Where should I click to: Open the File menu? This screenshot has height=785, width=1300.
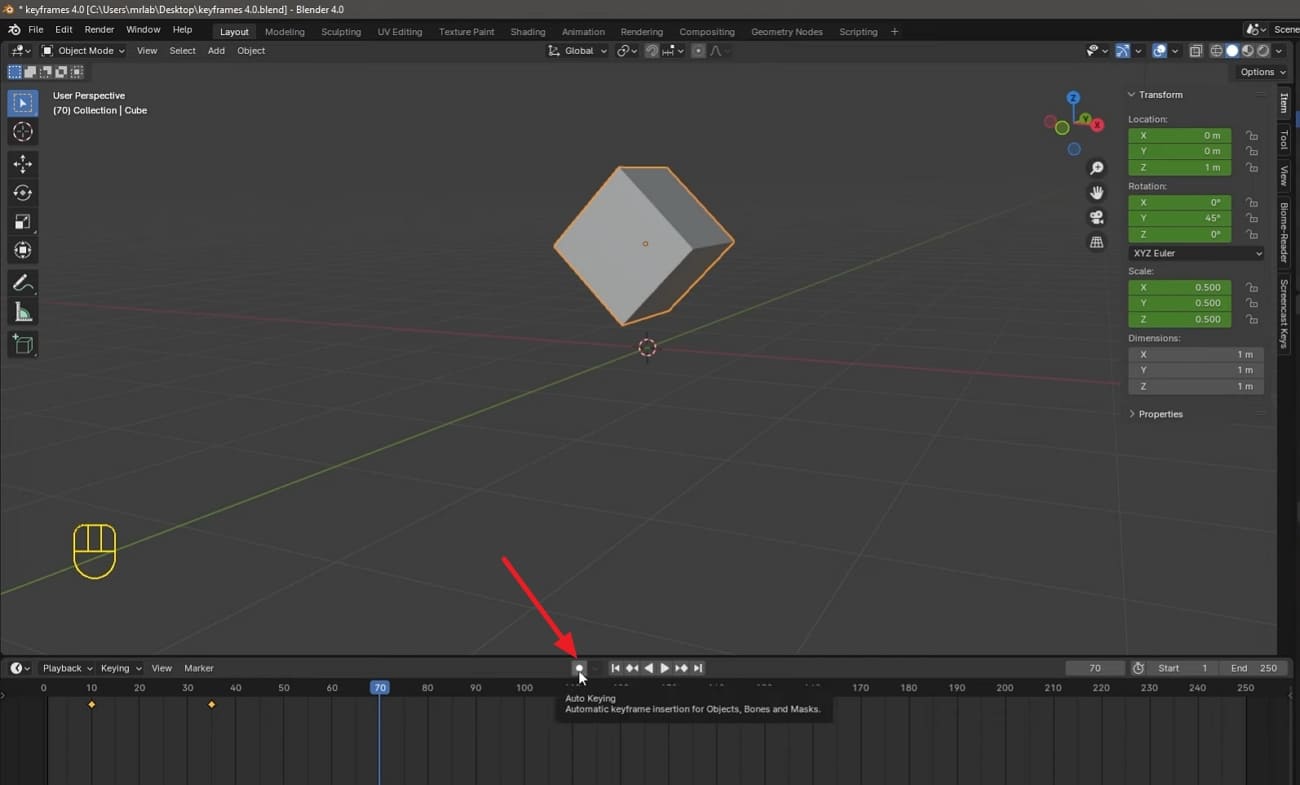pos(35,30)
